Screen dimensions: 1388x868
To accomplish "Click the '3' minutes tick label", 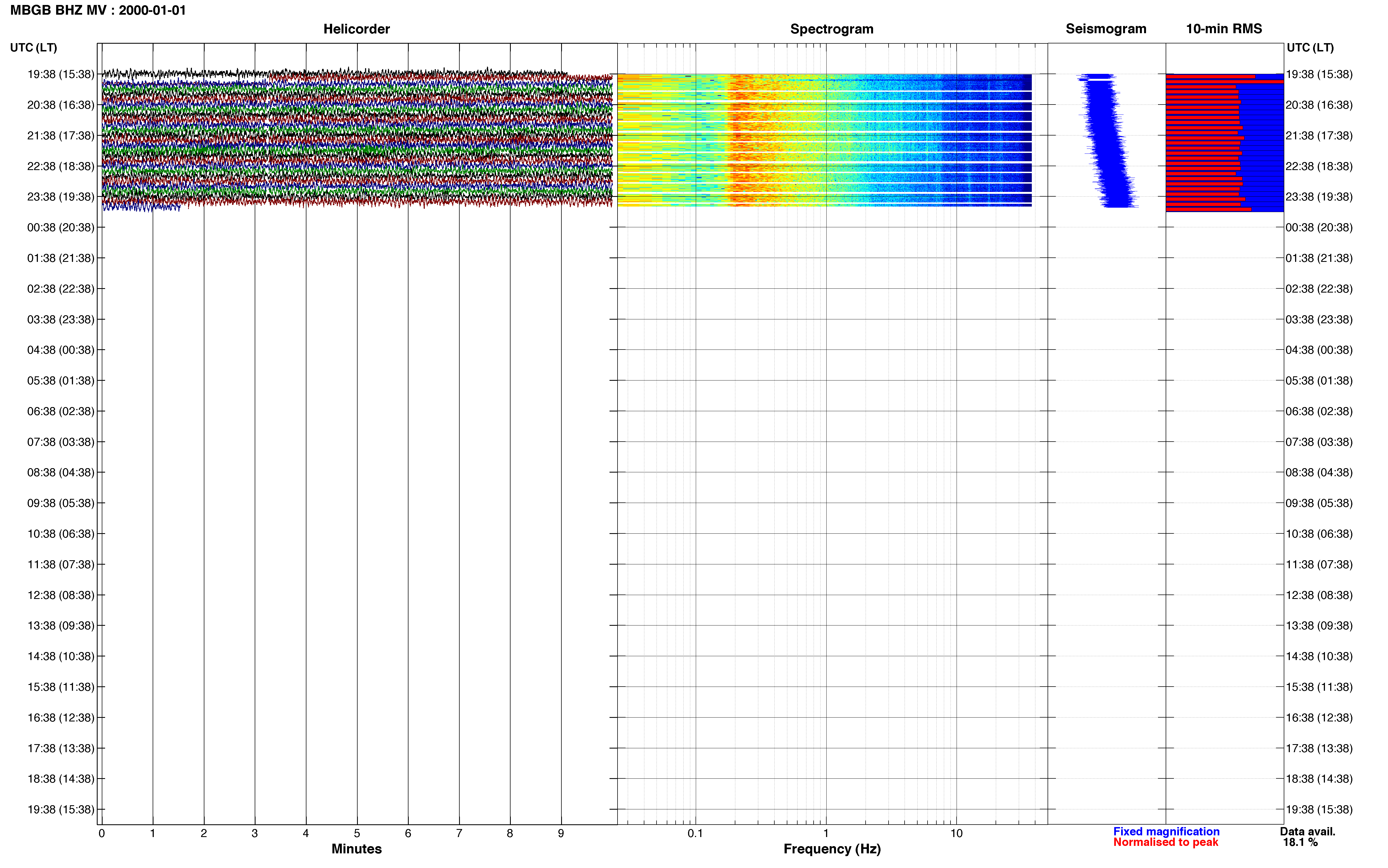I will click(255, 833).
